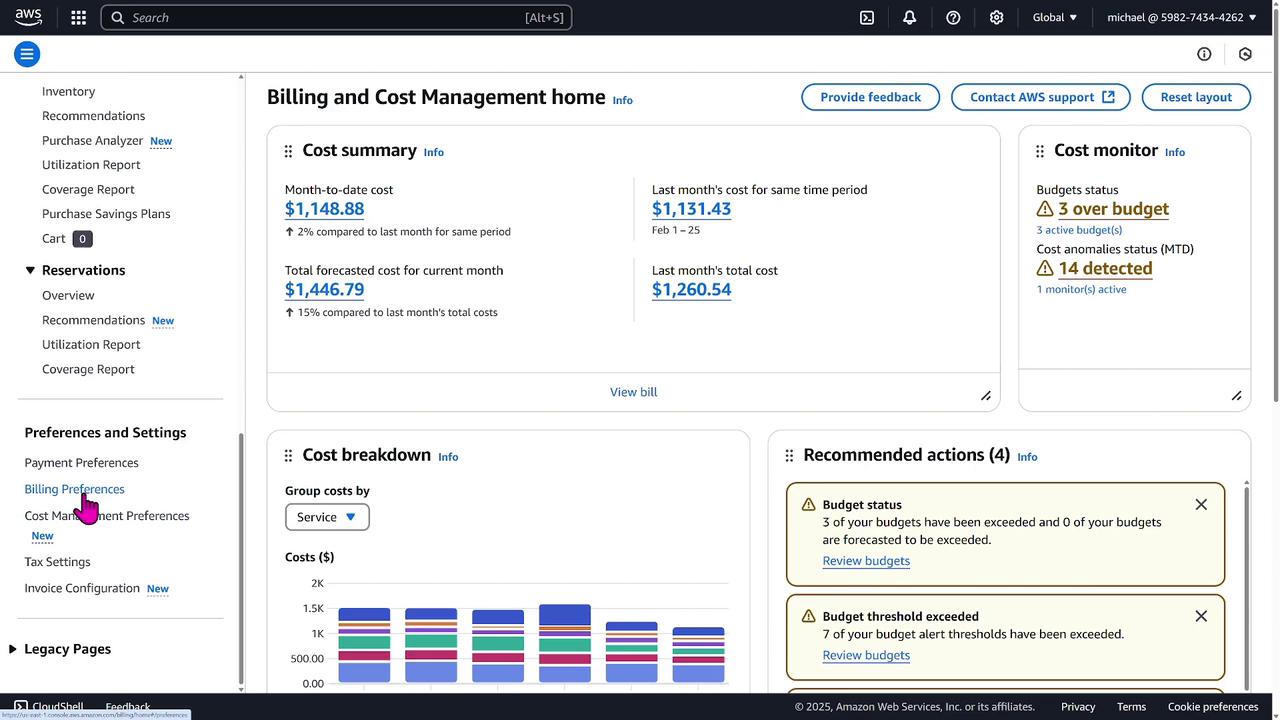Image resolution: width=1280 pixels, height=720 pixels.
Task: Go to Tax Settings in the sidebar
Action: [57, 562]
